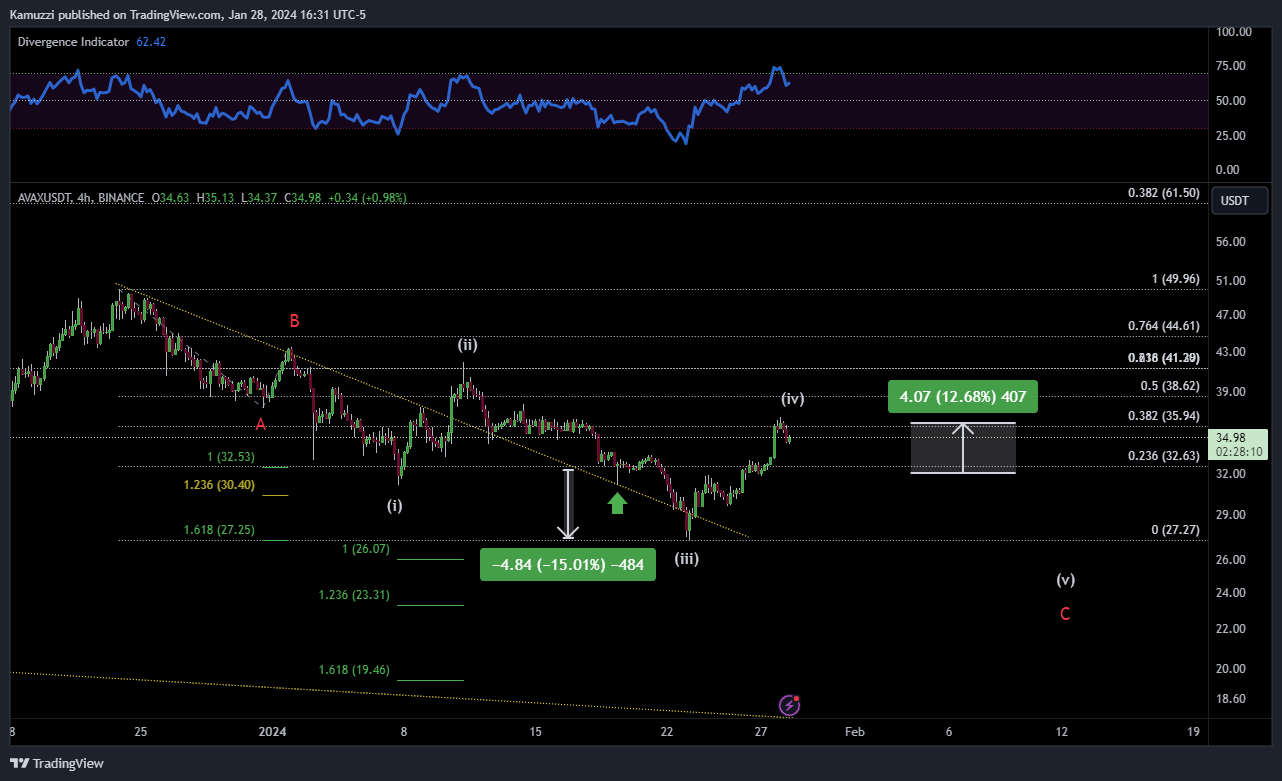Click the green -4.84 (-15.01%) measurement label

(567, 564)
